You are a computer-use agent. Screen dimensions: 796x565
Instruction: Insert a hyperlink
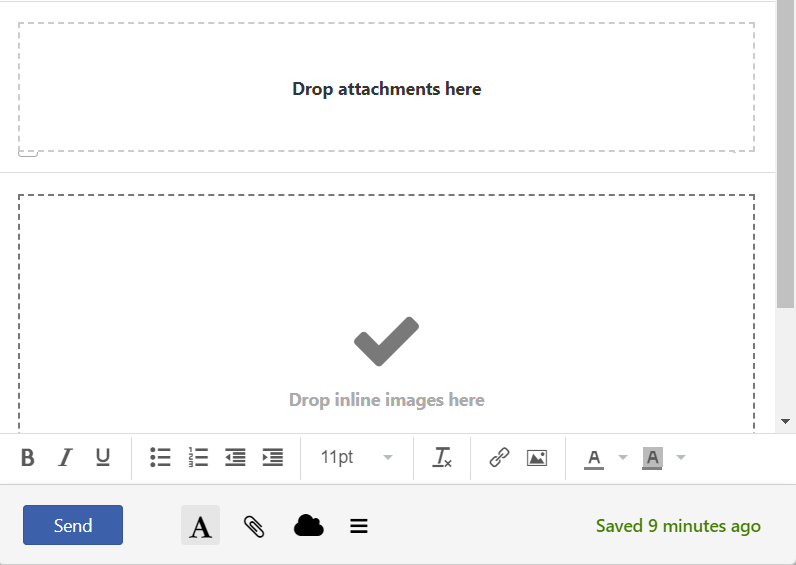point(499,458)
